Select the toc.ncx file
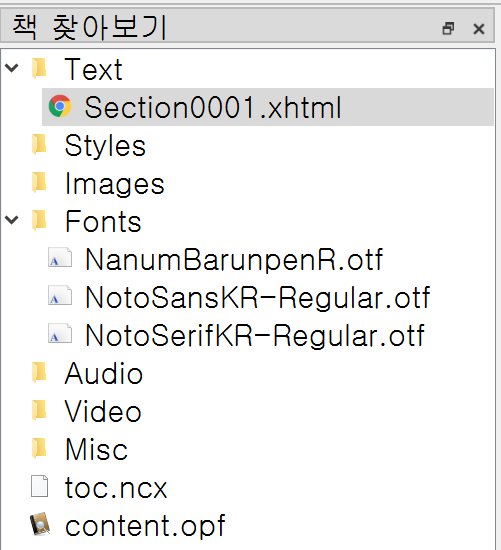501x550 pixels. pos(116,488)
